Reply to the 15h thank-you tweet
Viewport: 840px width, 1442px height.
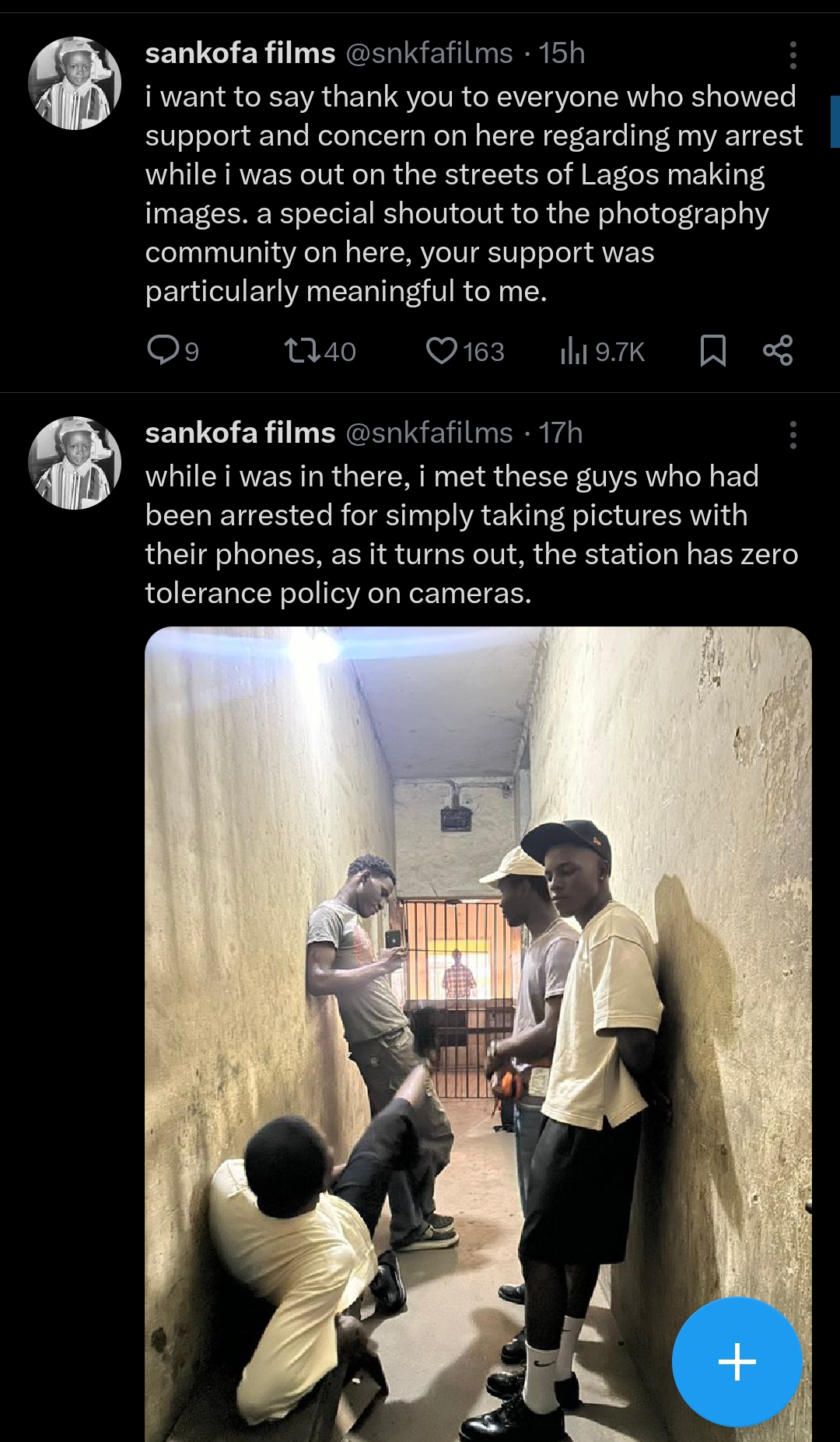[163, 351]
